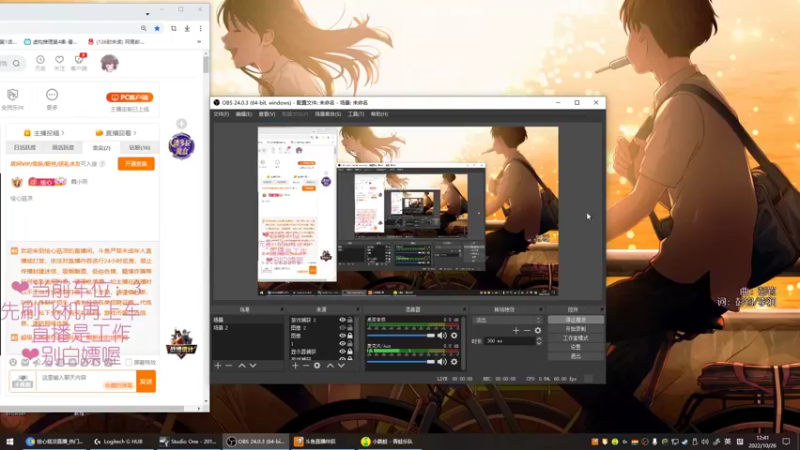Click 开始录制 start recording button
This screenshot has height=450, width=800.
point(576,329)
